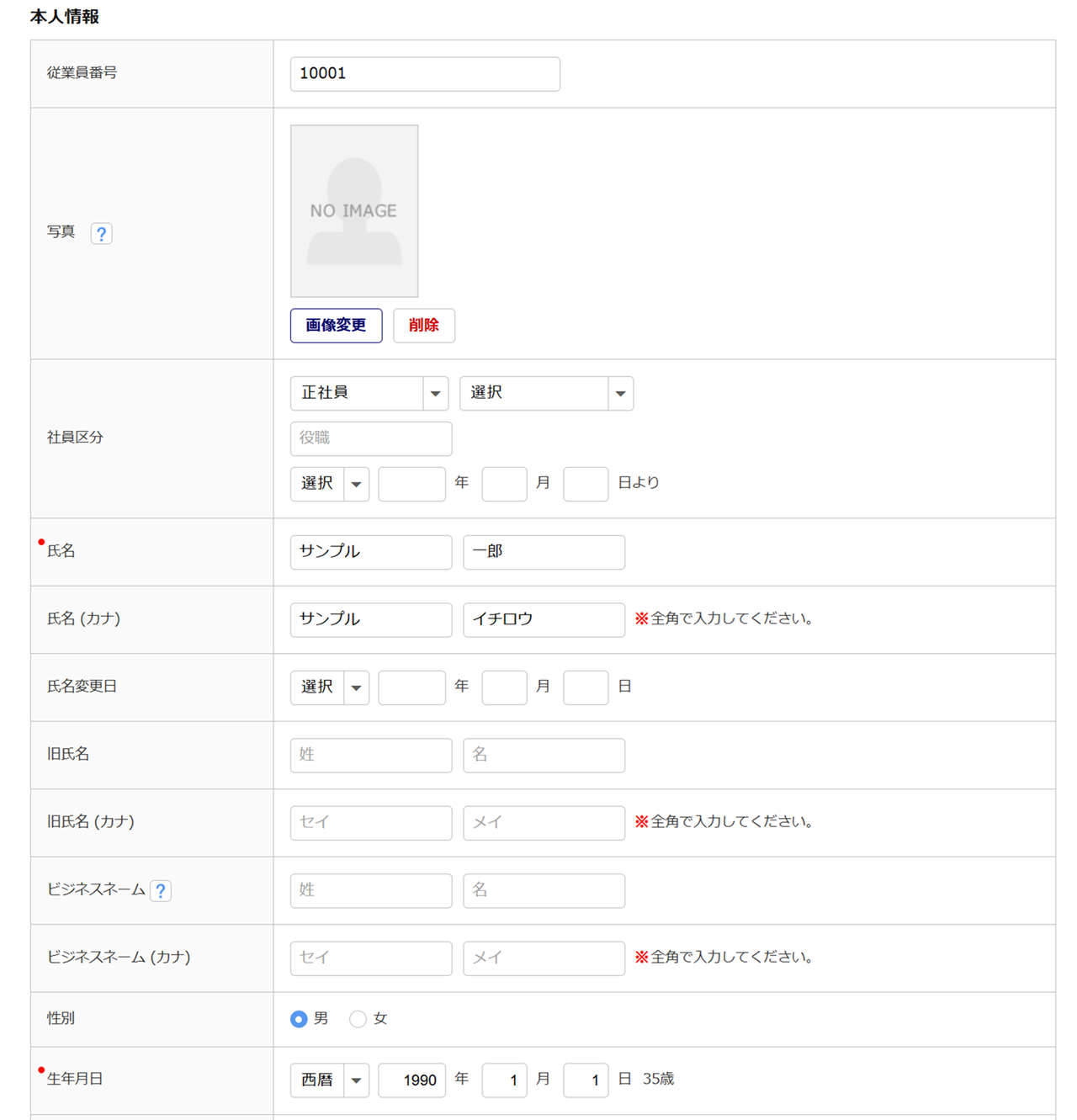Open the help icon next to ビジネスネーム
Viewport: 1077px width, 1120px height.
[161, 890]
